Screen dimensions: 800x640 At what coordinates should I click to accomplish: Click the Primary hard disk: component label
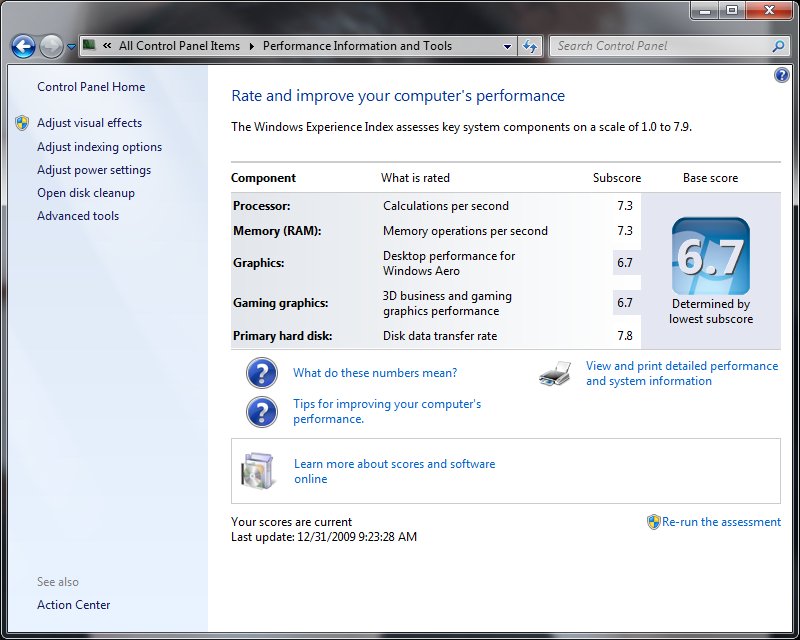tap(283, 336)
